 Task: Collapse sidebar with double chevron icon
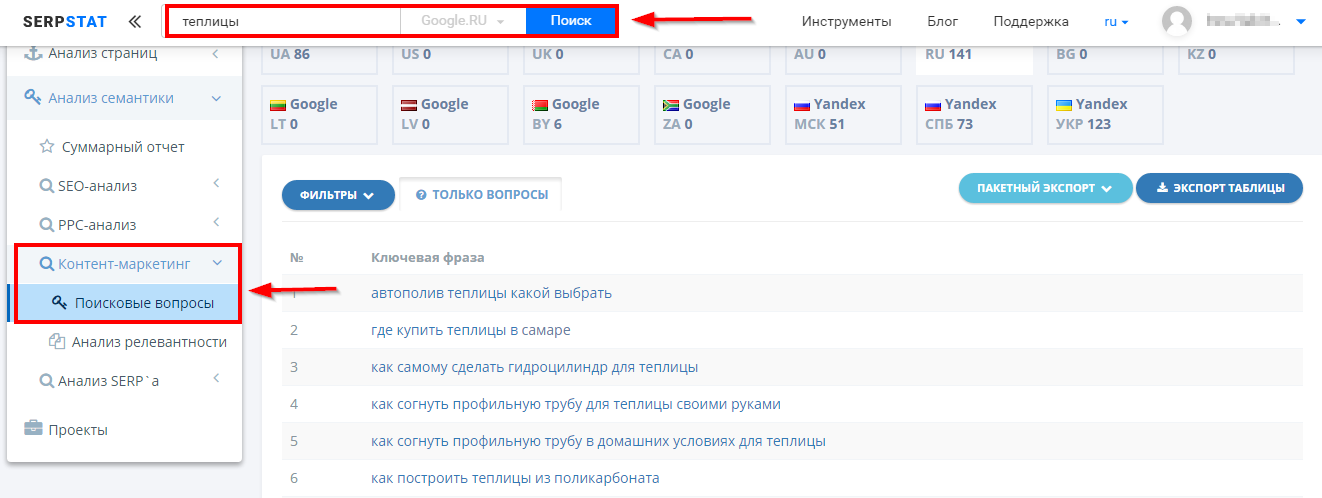(135, 21)
